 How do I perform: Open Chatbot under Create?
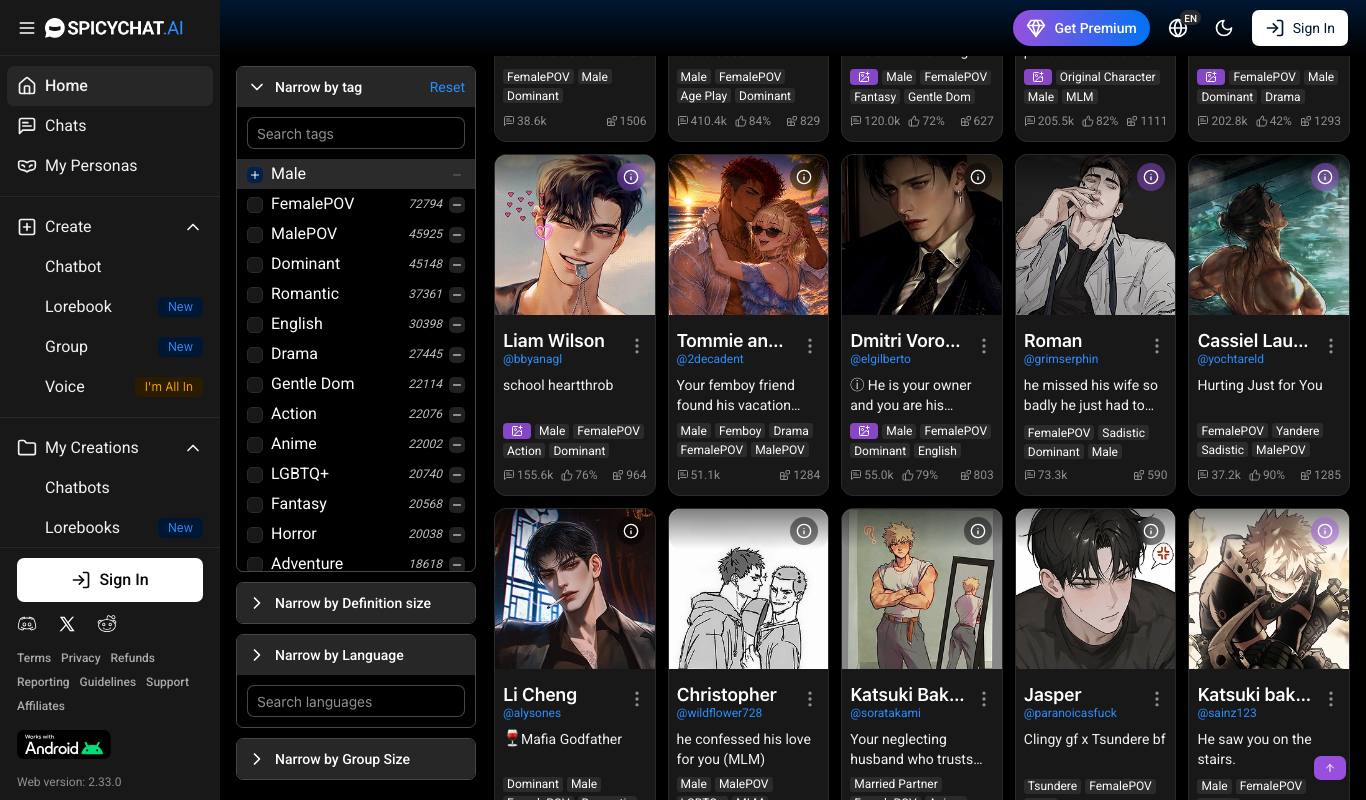point(73,267)
